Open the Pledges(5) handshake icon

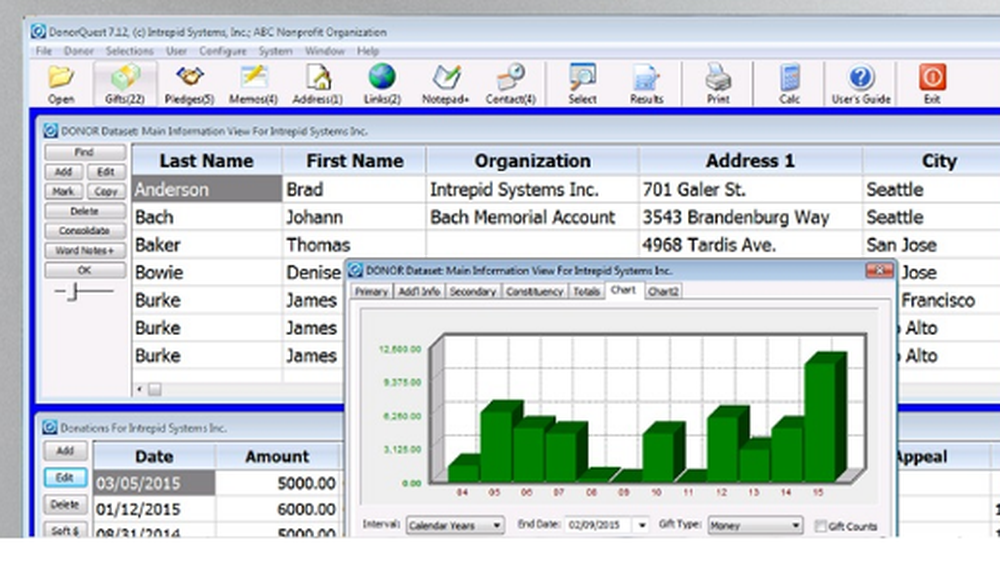(x=189, y=84)
